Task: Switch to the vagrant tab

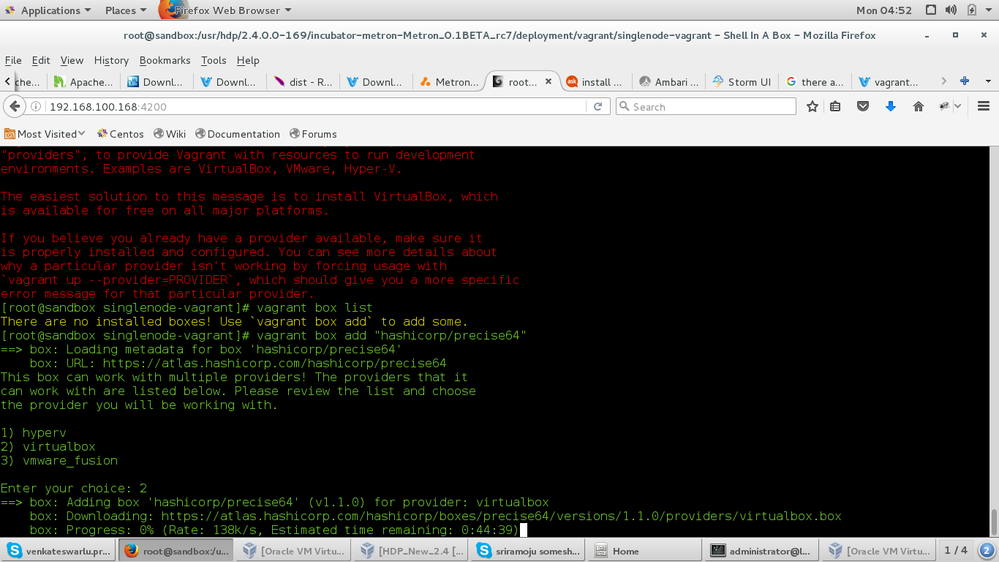Action: pyautogui.click(x=889, y=82)
